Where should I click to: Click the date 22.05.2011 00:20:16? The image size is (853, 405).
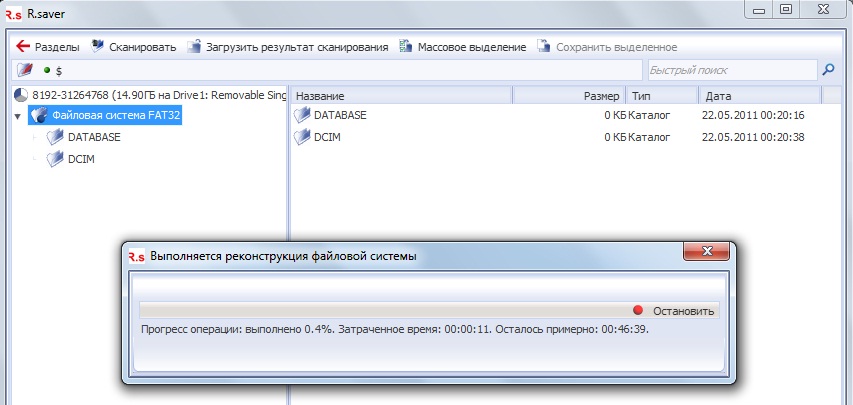click(753, 115)
